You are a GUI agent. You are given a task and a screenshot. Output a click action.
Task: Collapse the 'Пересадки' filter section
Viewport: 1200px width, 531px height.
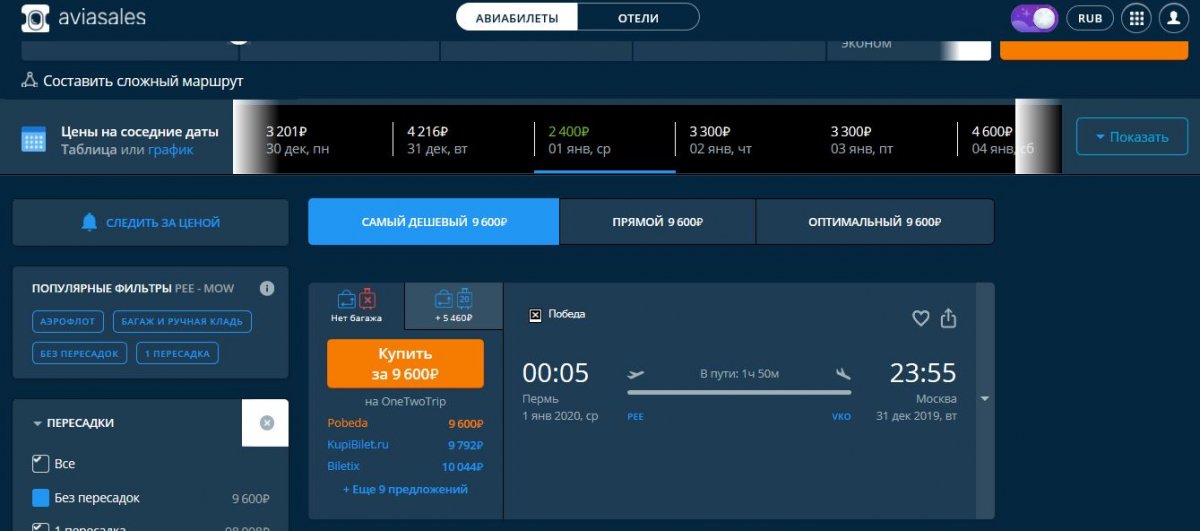tap(38, 424)
